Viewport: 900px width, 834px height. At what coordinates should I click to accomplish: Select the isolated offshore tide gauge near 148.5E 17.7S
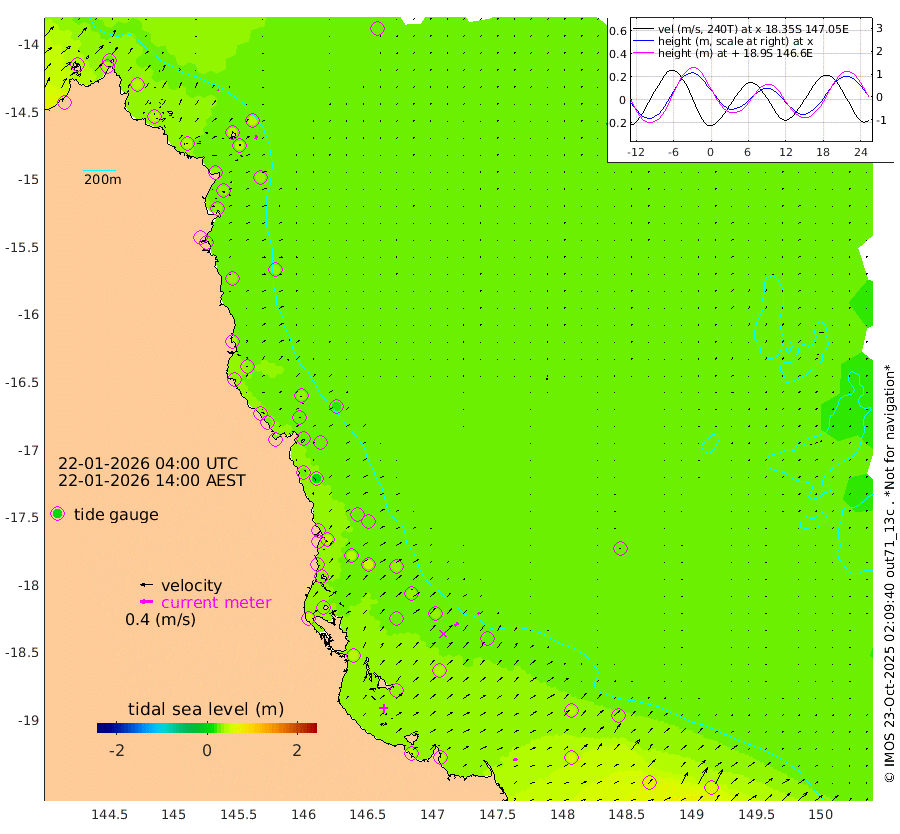coord(620,548)
